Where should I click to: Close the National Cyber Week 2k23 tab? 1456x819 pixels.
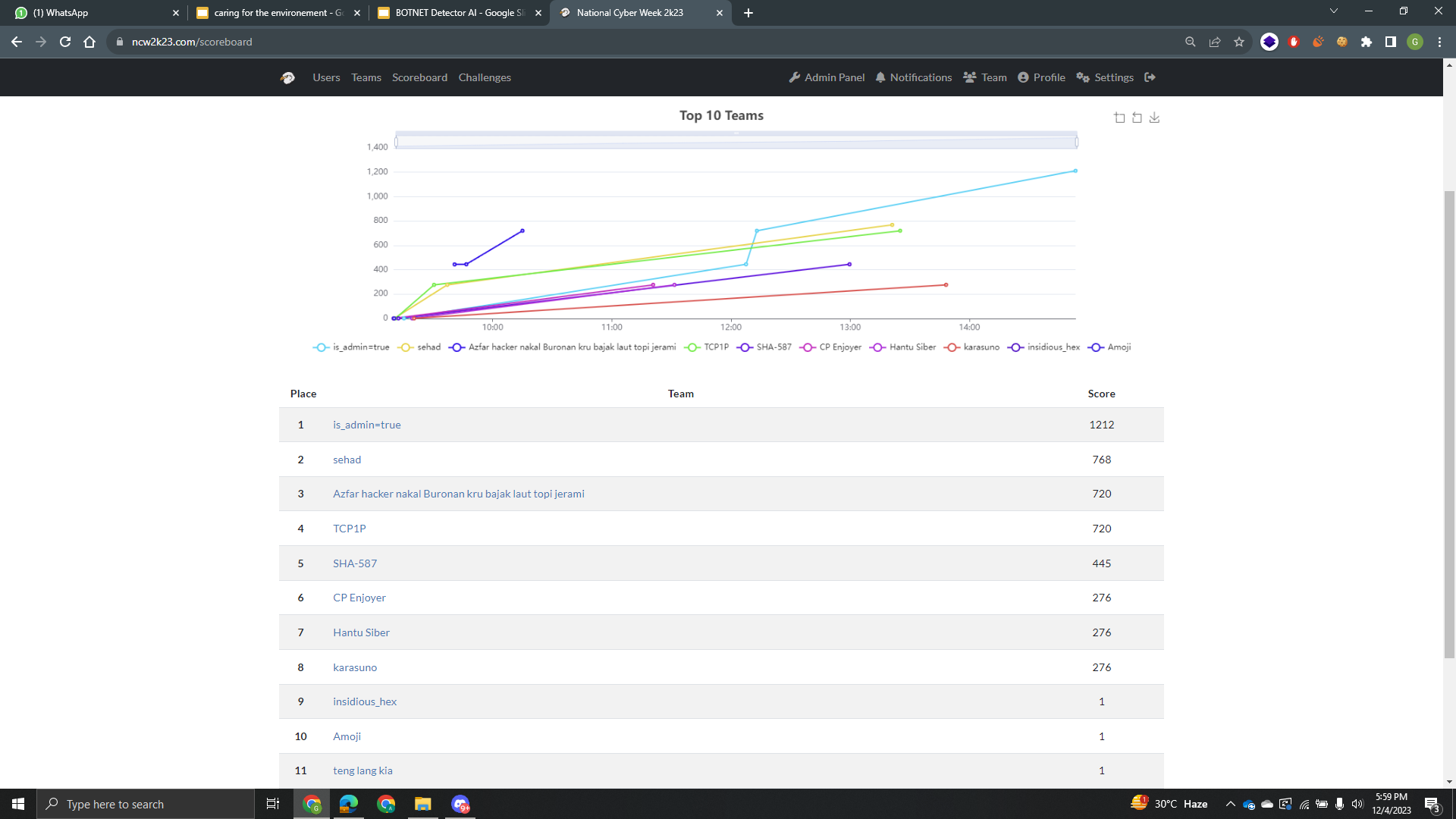click(x=719, y=13)
